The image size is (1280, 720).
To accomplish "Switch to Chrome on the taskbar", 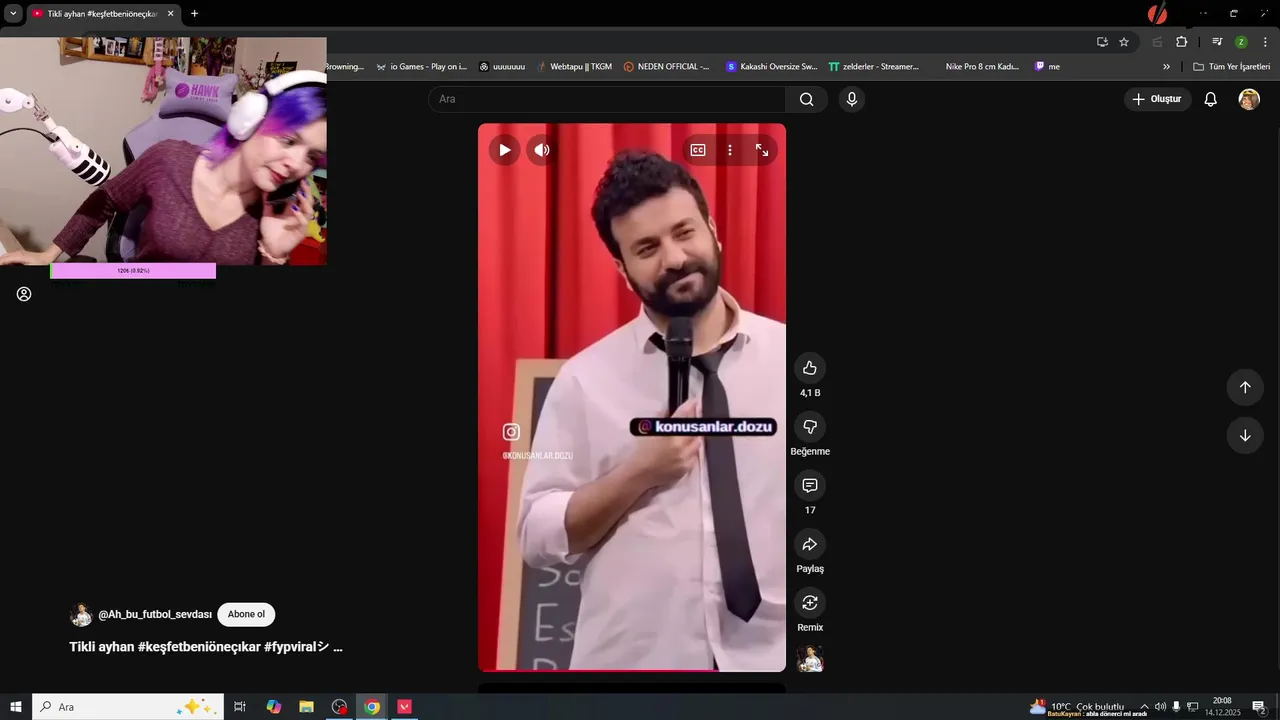I will (x=372, y=707).
